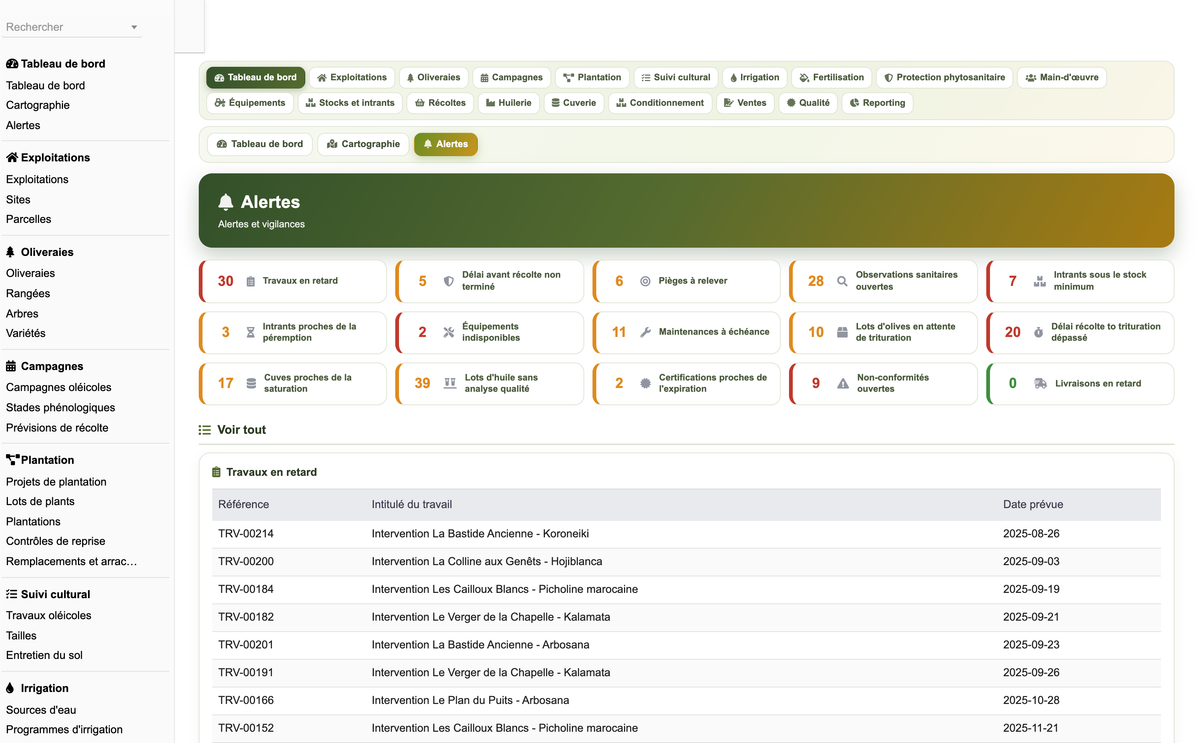The image size is (1200, 743).
Task: Open Campagnes oléicoles sidebar link
Action: click(x=59, y=388)
